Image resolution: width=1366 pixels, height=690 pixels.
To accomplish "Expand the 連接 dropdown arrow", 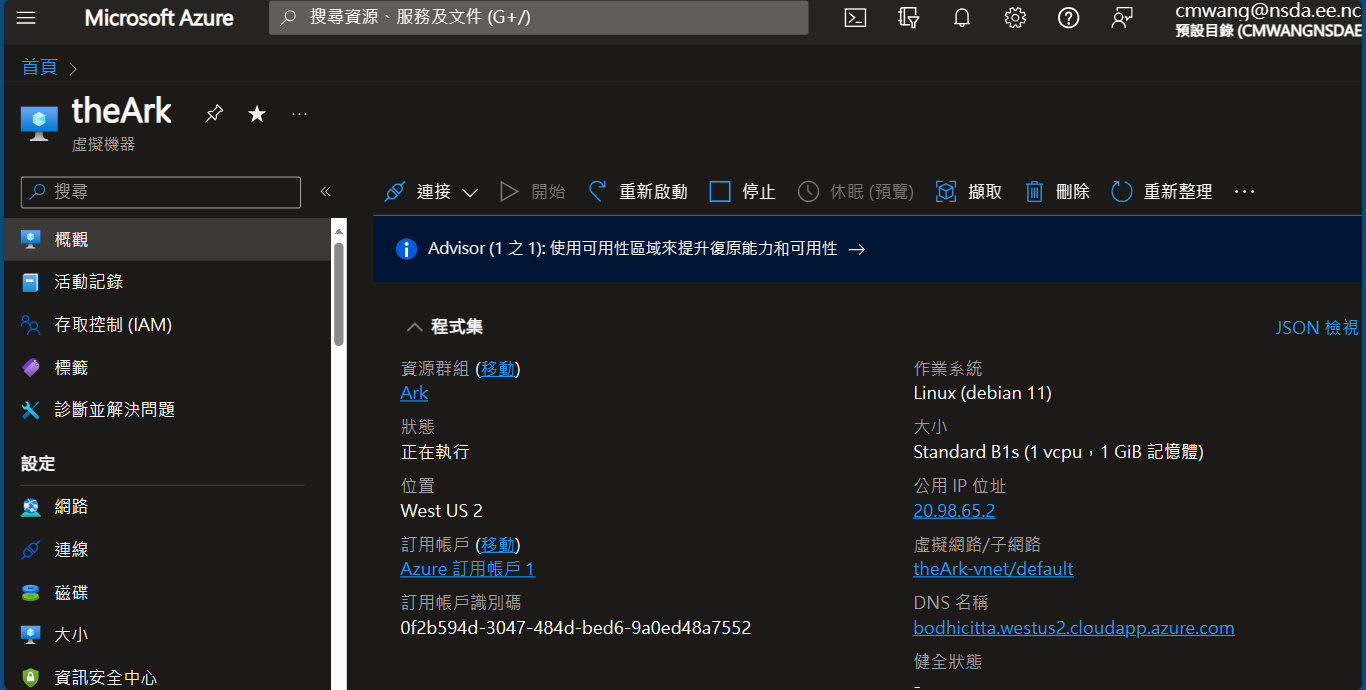I will tap(470, 193).
